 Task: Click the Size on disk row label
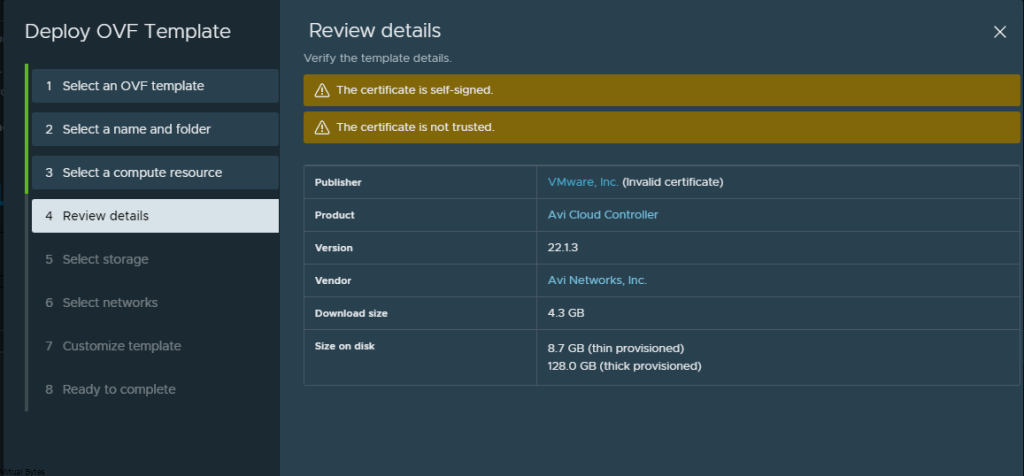point(345,346)
